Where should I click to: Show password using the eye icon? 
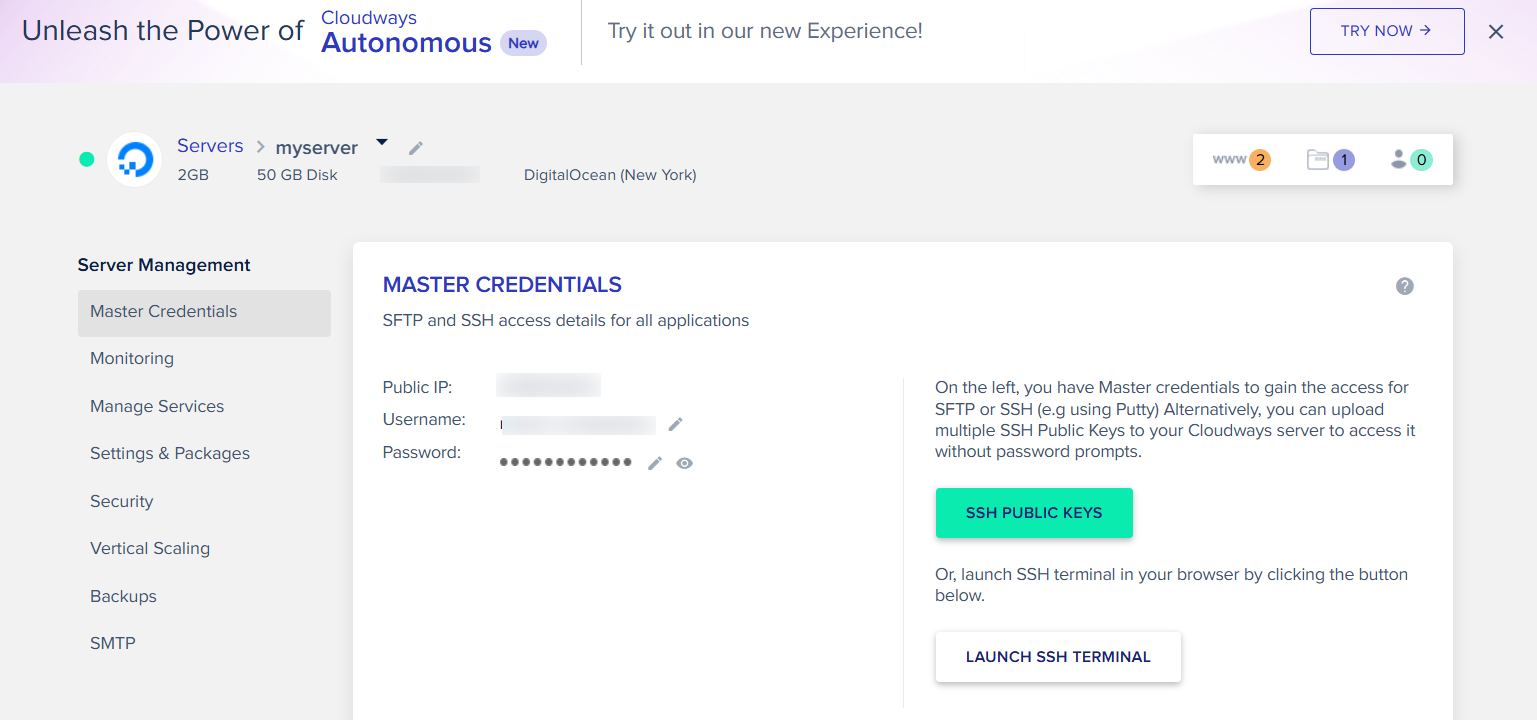pyautogui.click(x=684, y=463)
